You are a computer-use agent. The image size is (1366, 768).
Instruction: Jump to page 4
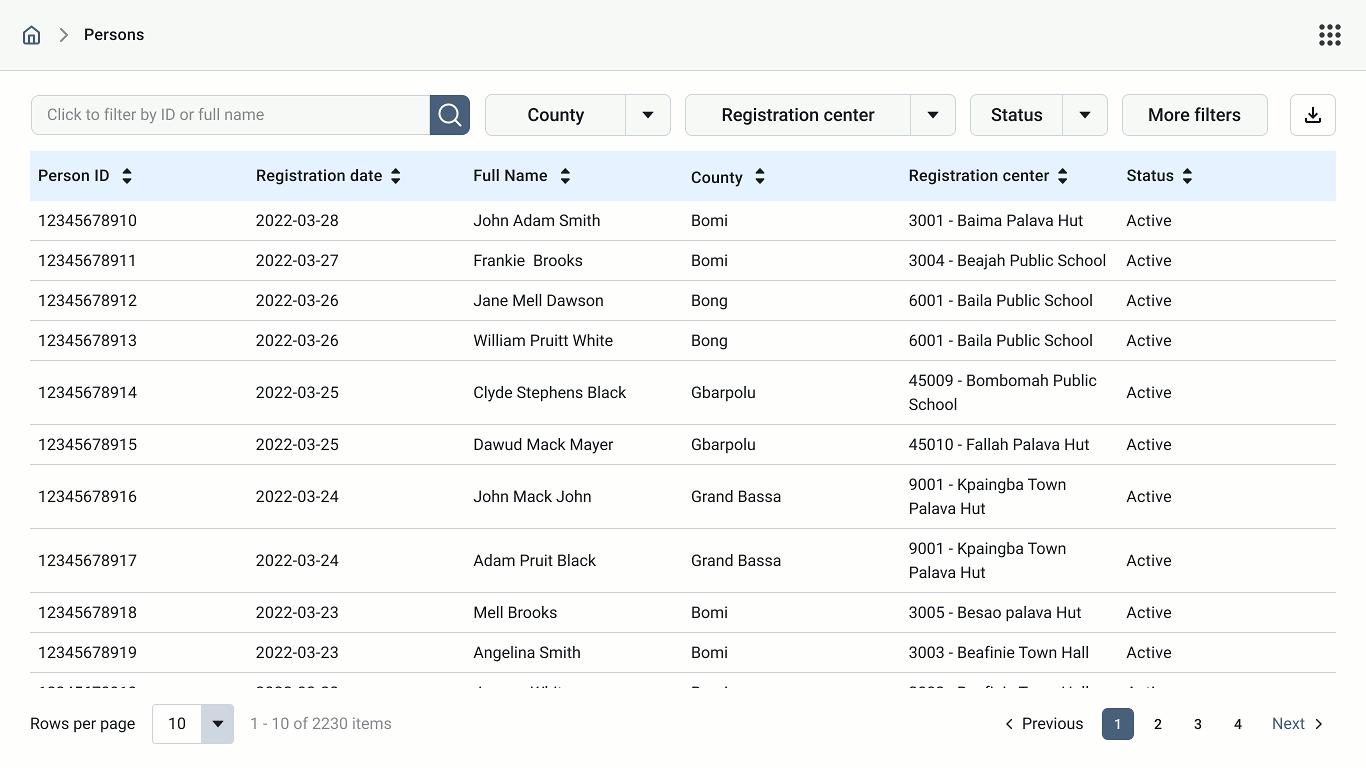(x=1238, y=724)
